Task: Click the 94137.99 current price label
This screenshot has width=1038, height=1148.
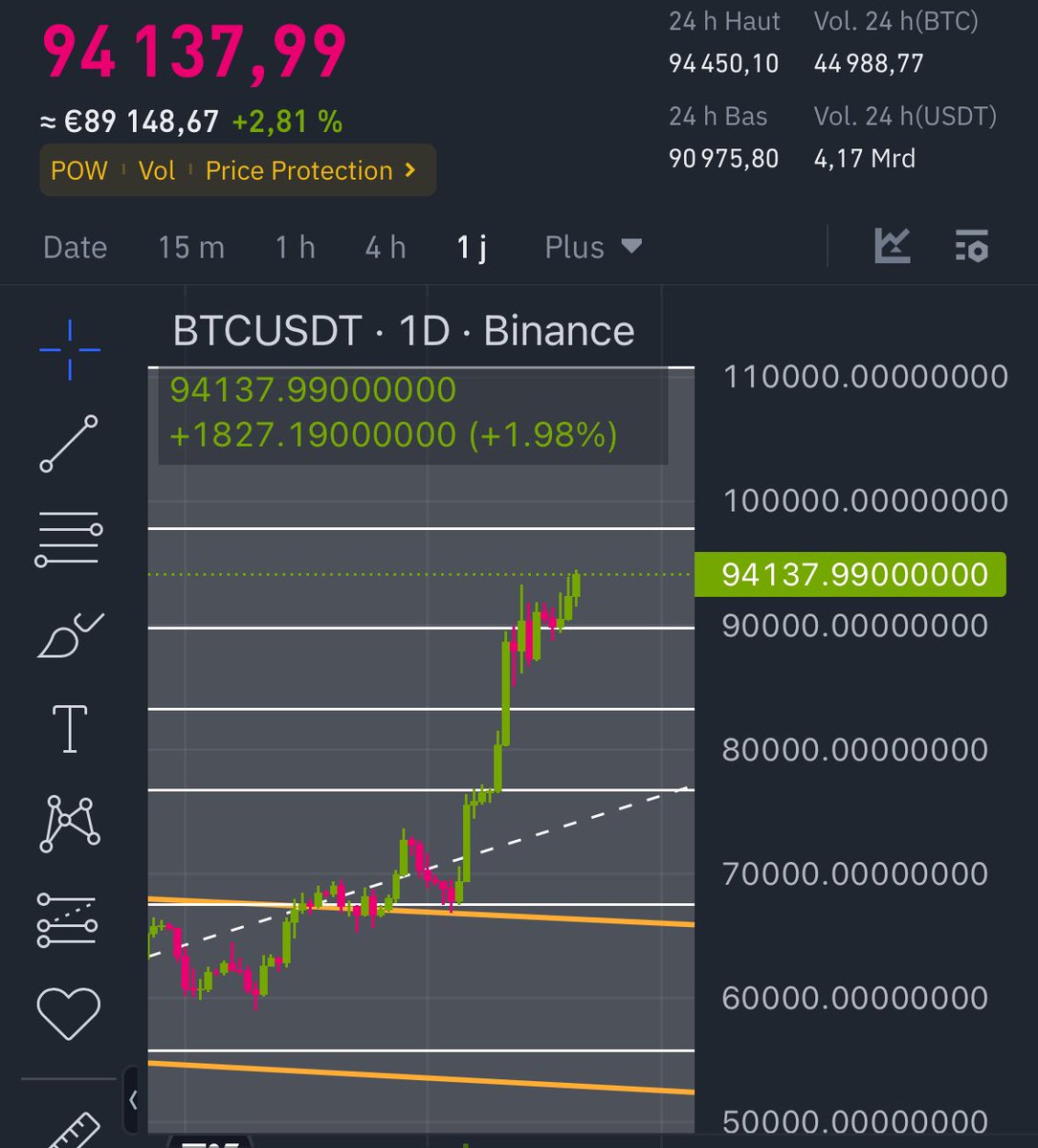Action: tap(850, 574)
